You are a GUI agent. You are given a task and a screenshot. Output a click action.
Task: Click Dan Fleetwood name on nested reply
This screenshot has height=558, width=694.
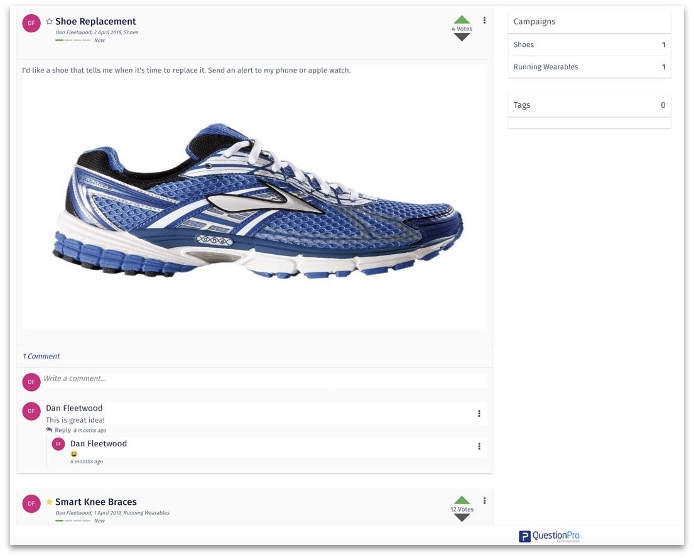pyautogui.click(x=98, y=443)
